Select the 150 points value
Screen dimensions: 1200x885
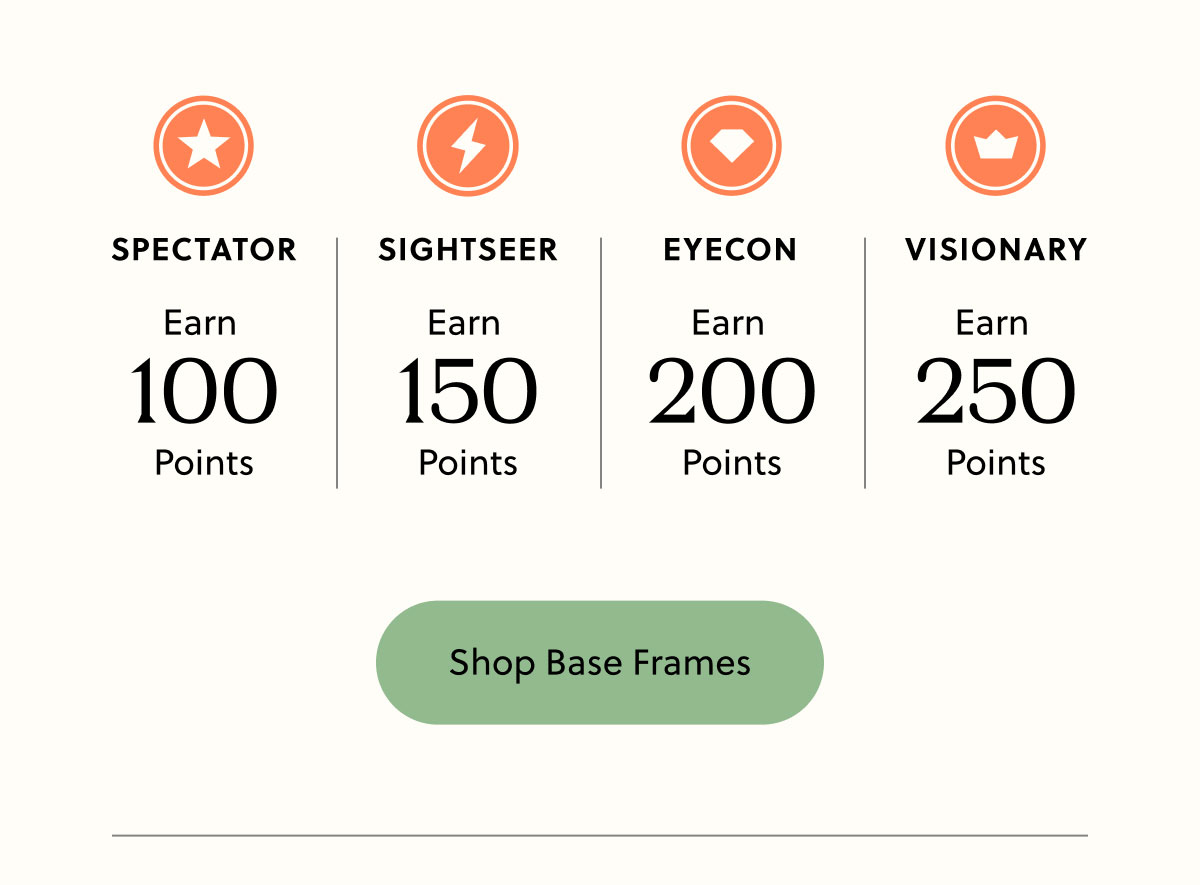467,390
